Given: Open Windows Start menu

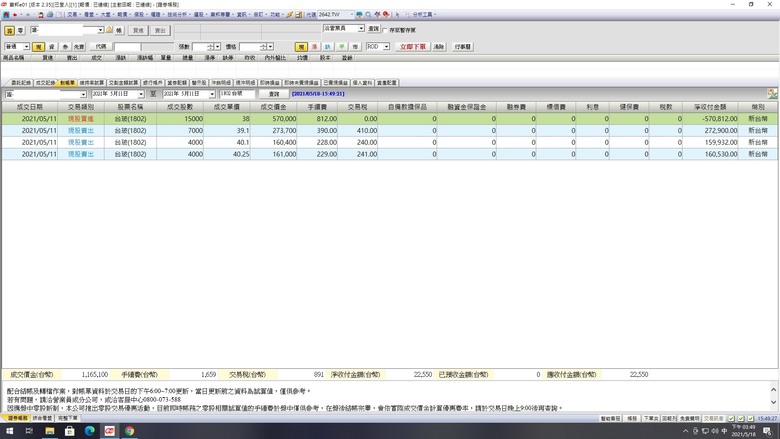Looking at the screenshot, I should 9,431.
